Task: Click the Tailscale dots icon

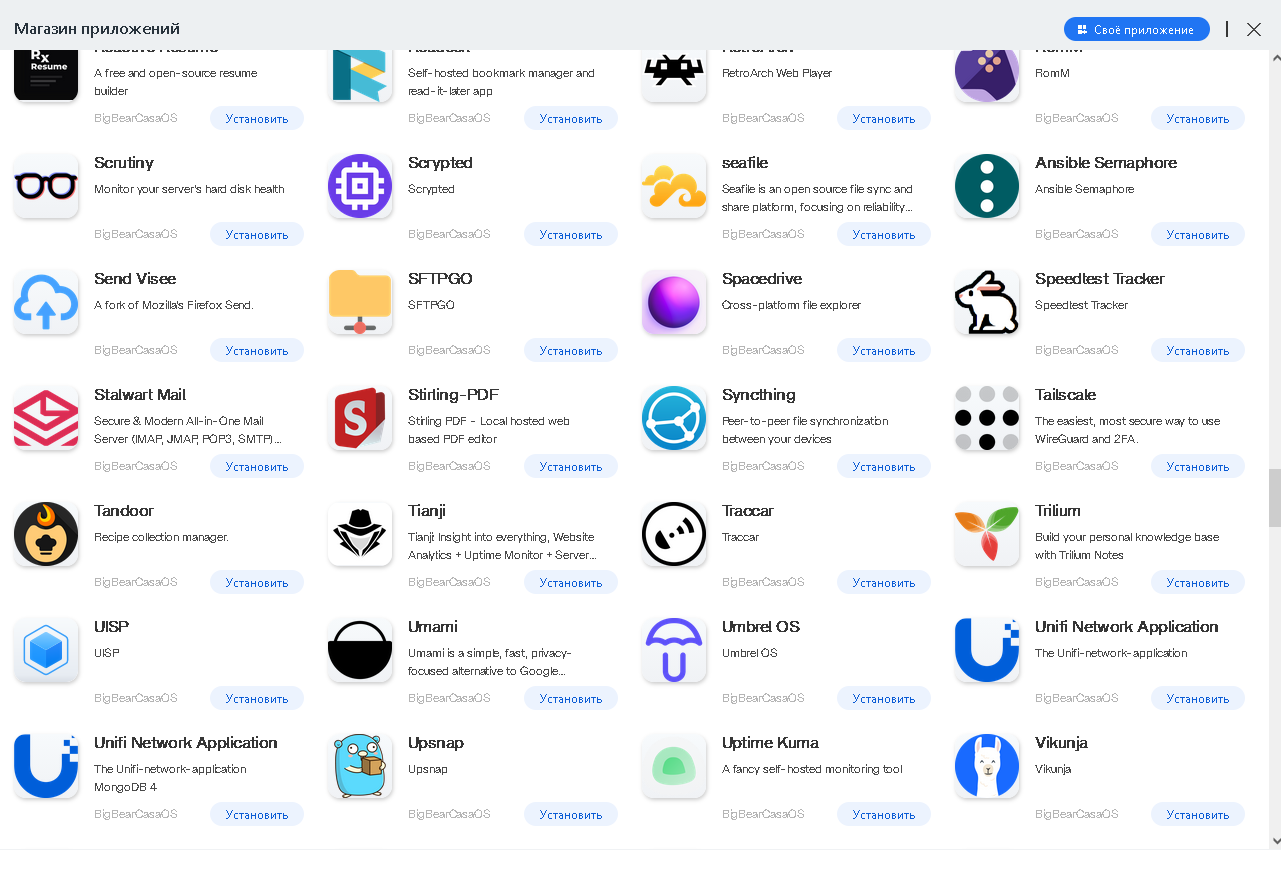Action: [x=987, y=418]
